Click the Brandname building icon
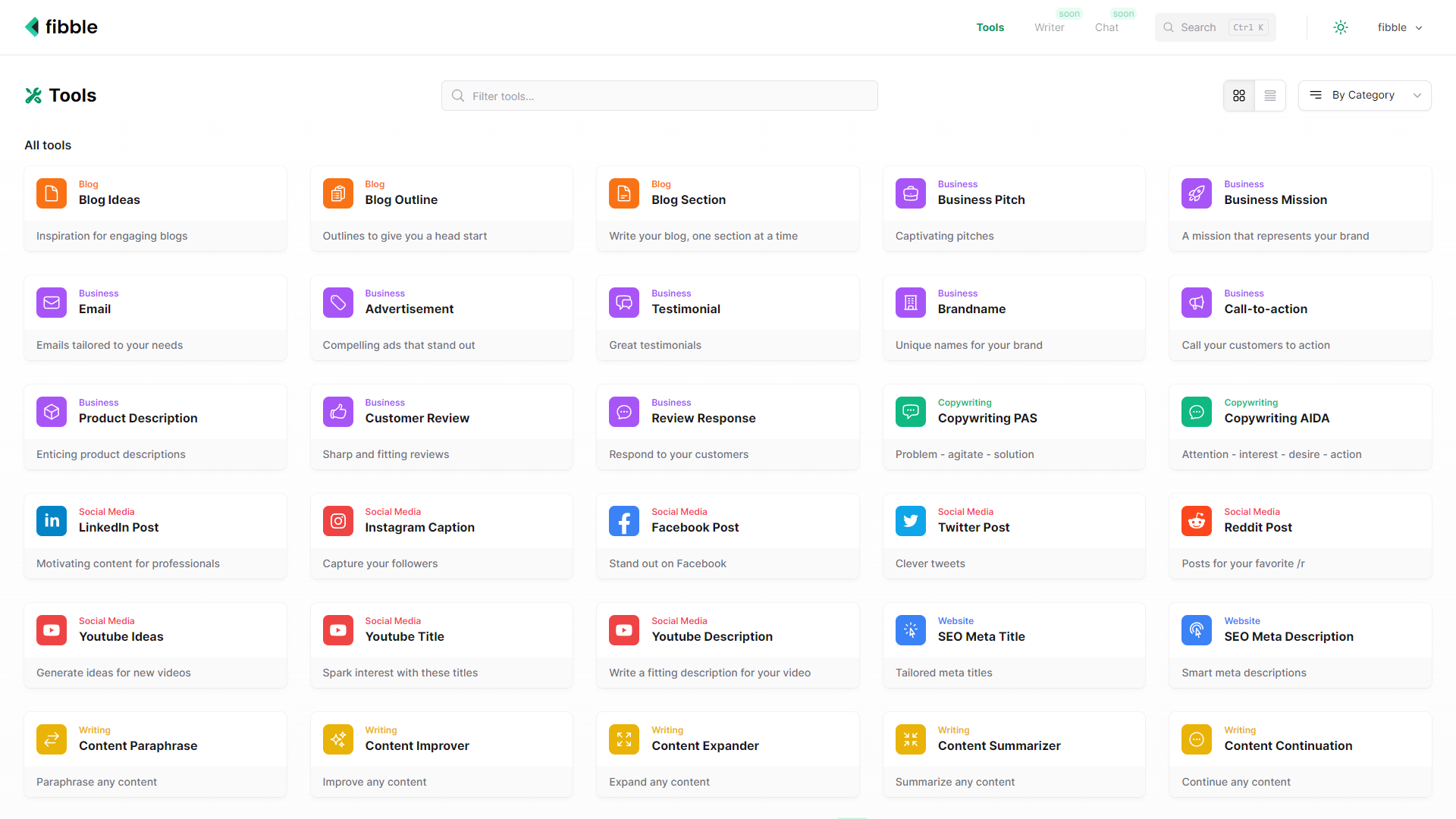The width and height of the screenshot is (1456, 819). click(x=911, y=303)
